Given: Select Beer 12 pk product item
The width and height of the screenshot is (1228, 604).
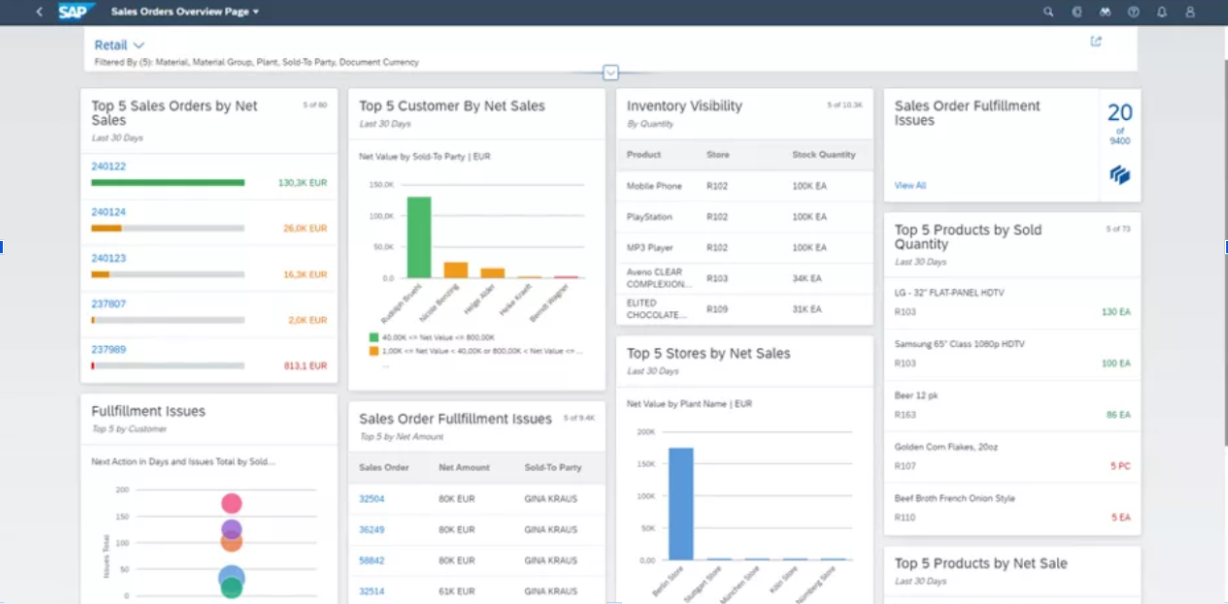Looking at the screenshot, I should (x=1012, y=405).
